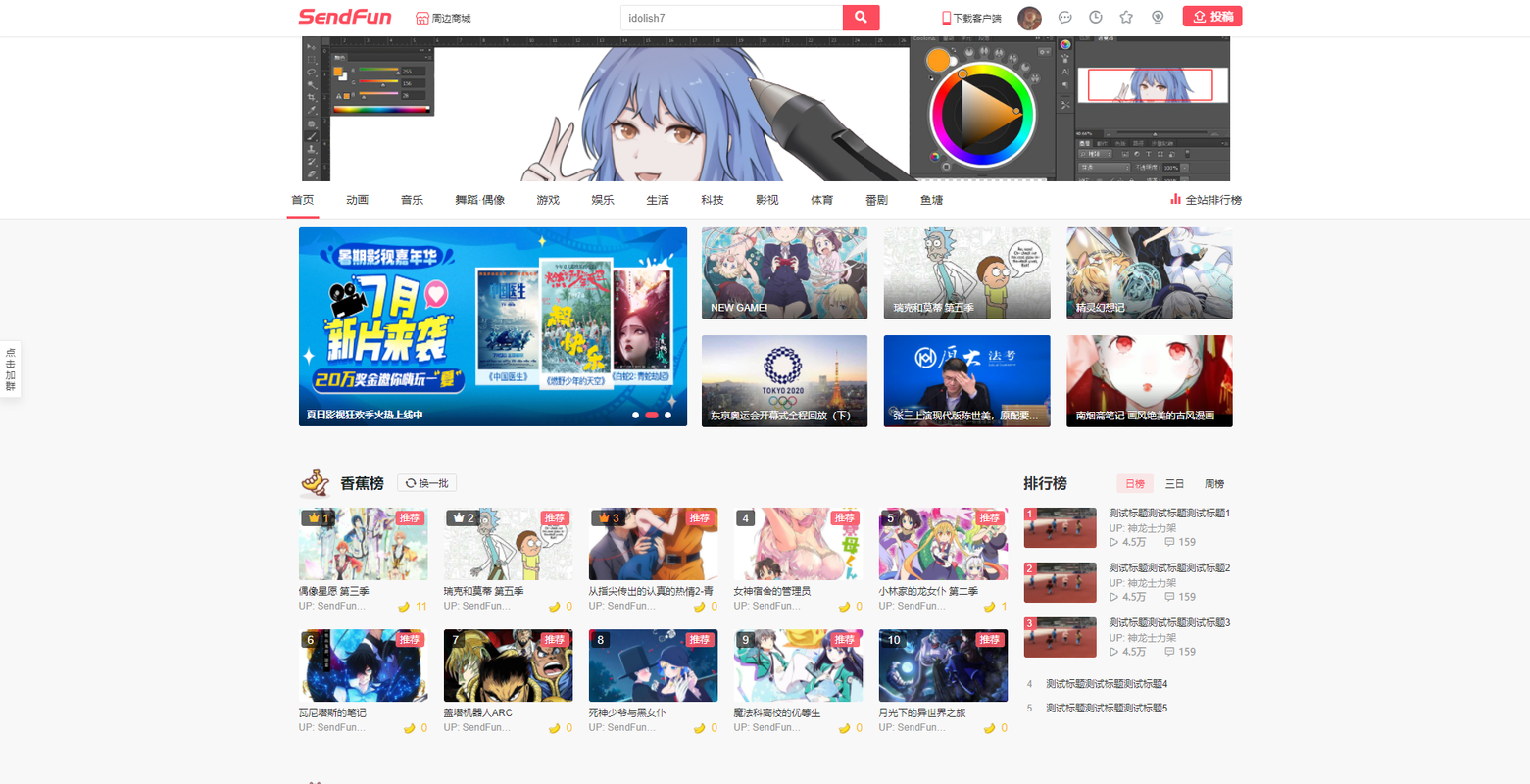Open the 娱乐 category
Viewport: 1530px width, 784px height.
pos(603,200)
